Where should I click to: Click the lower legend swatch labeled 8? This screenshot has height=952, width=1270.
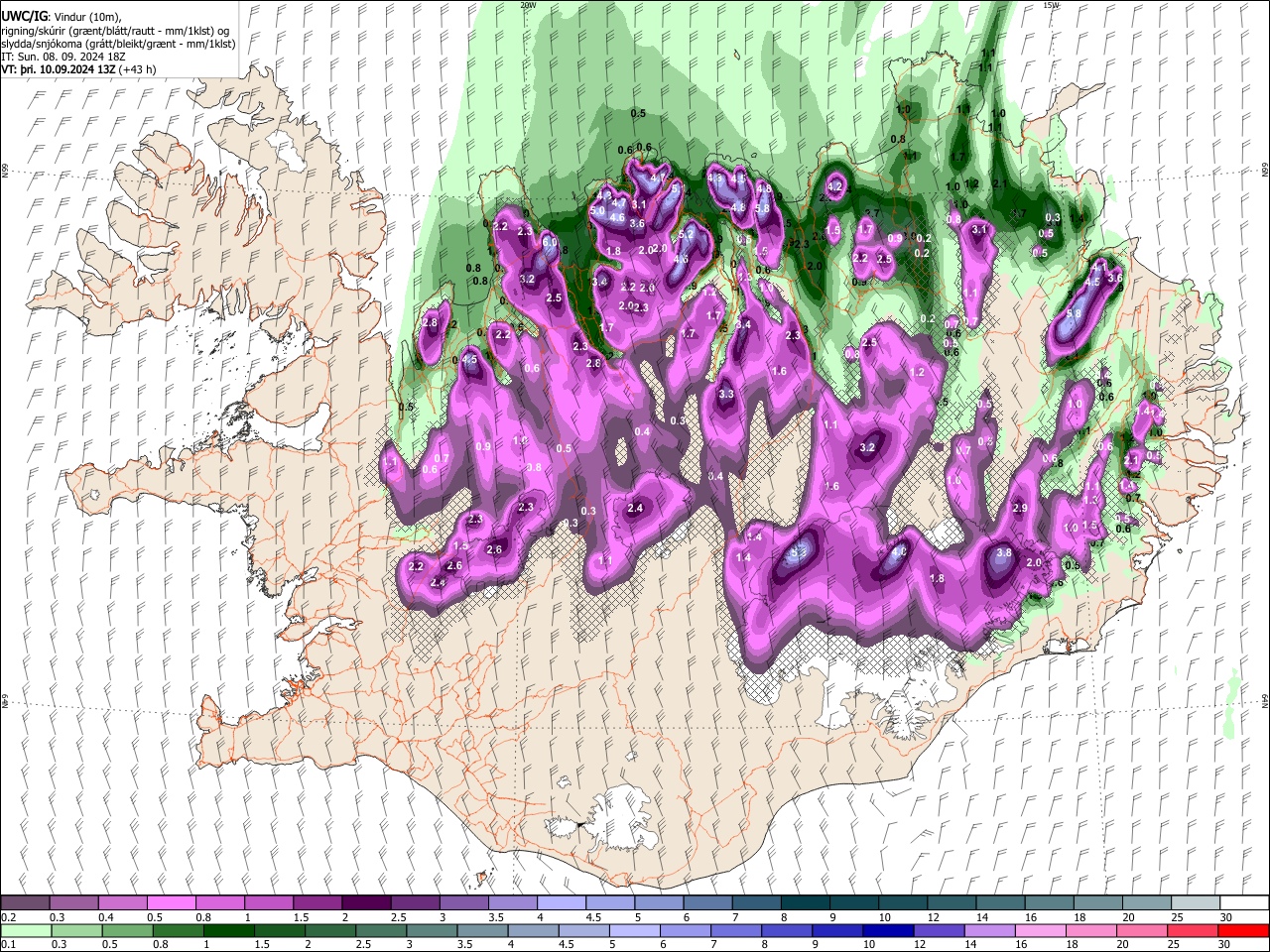[x=786, y=930]
